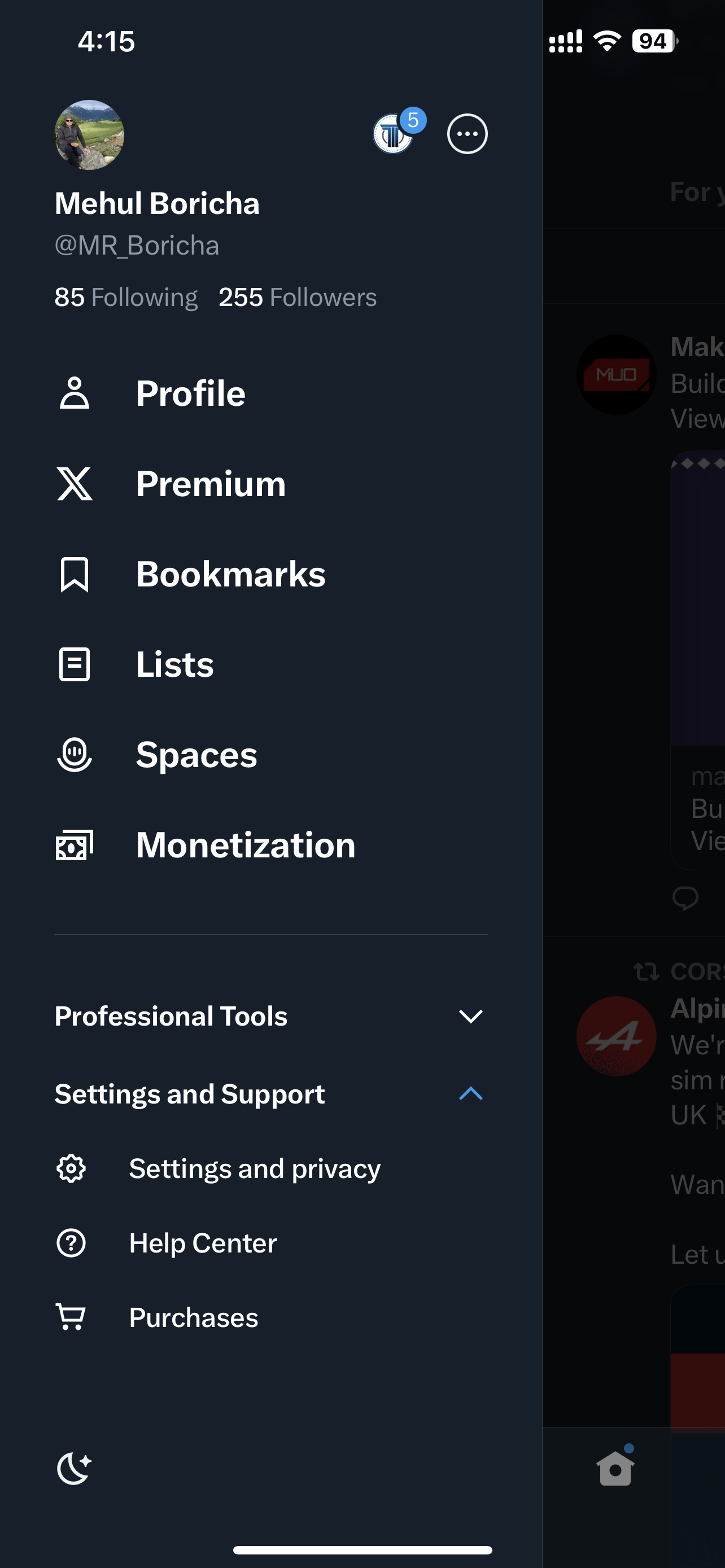Tap the Help Center question mark icon

pos(71,1243)
